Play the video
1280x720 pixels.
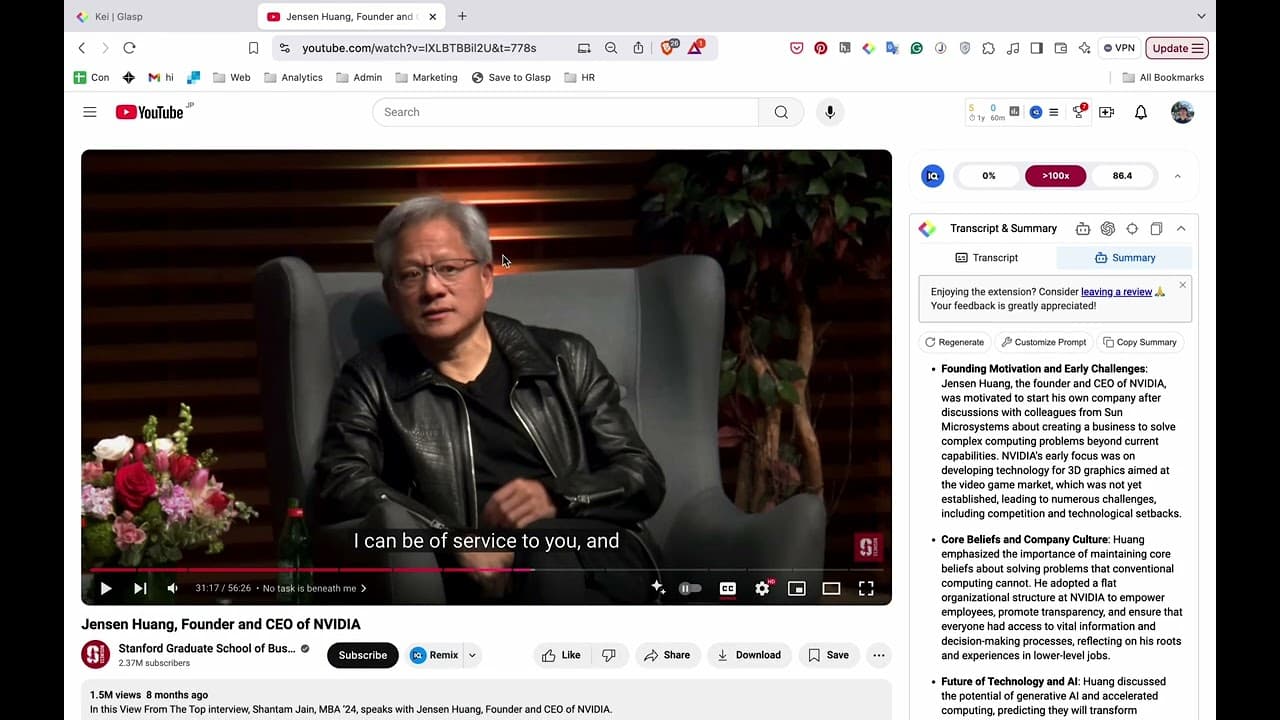(x=106, y=588)
